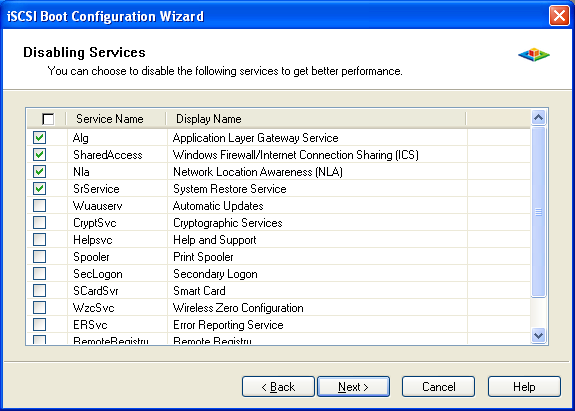
Task: Select the Alg service name
Action: coord(81,138)
